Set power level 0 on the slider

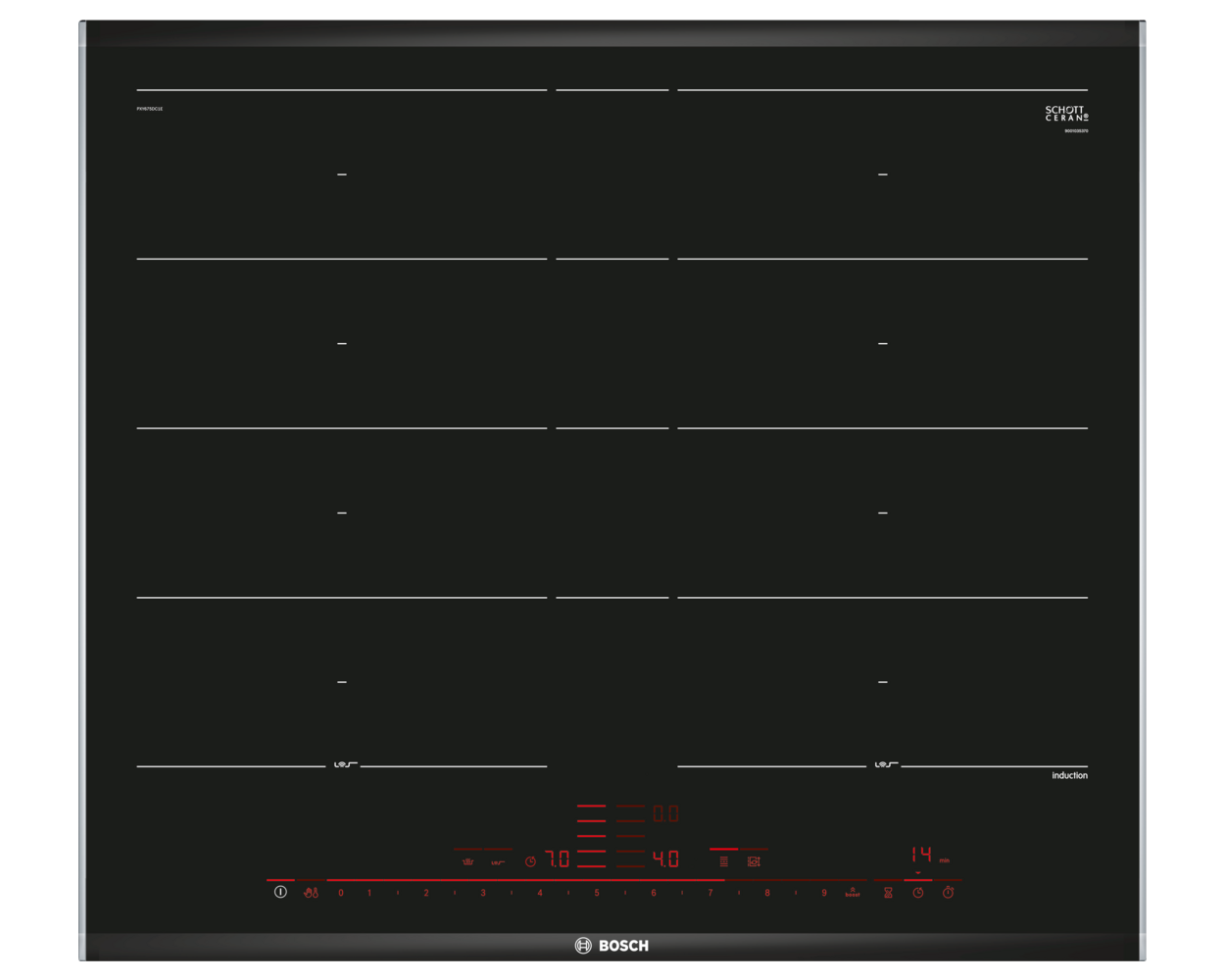coord(341,893)
